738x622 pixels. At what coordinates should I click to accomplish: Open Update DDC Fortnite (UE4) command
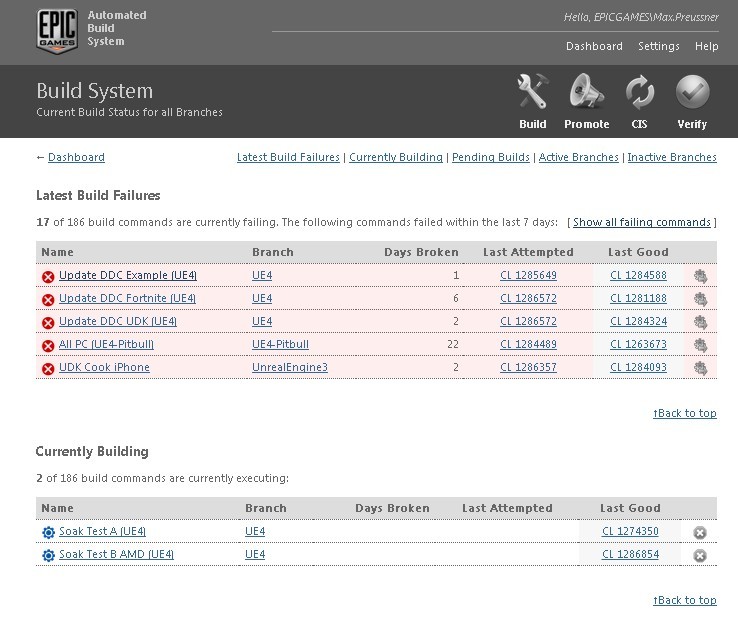click(128, 298)
